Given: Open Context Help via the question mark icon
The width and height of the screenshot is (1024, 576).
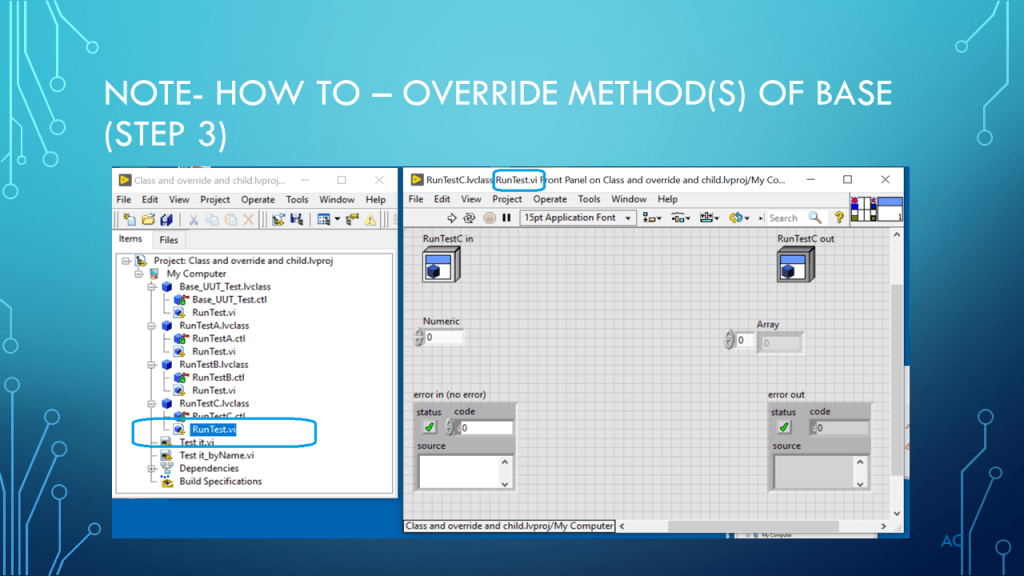Looking at the screenshot, I should click(x=839, y=217).
